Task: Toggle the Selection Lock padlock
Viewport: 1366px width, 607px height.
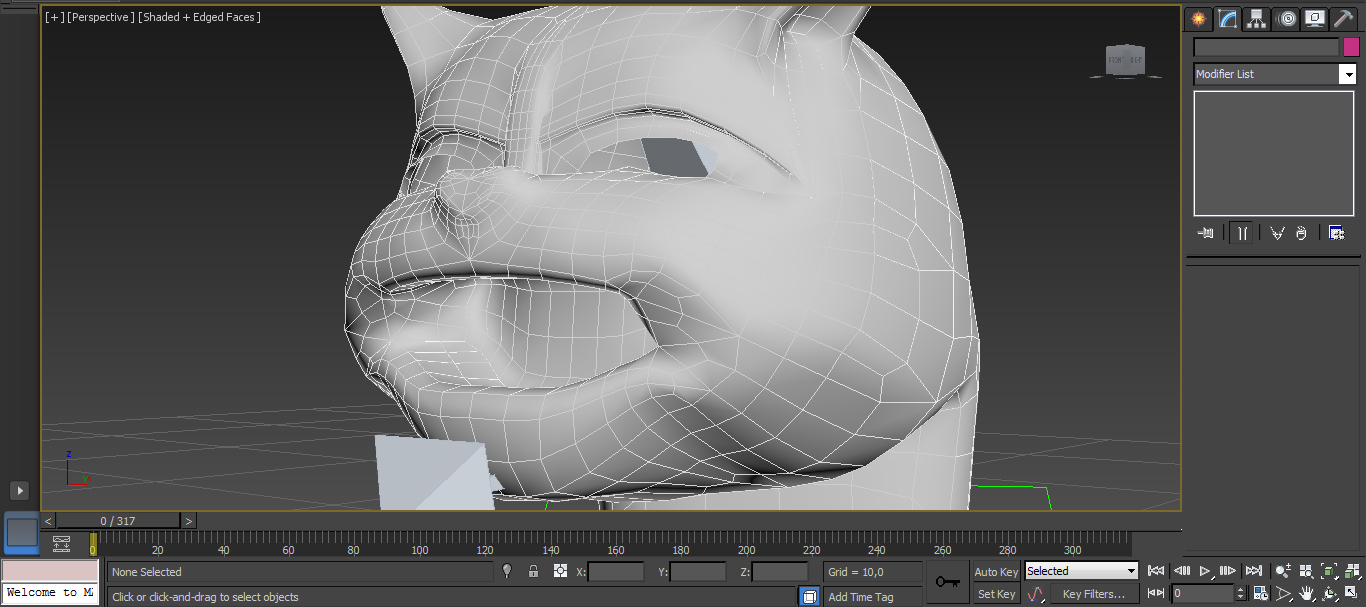Action: click(x=533, y=571)
